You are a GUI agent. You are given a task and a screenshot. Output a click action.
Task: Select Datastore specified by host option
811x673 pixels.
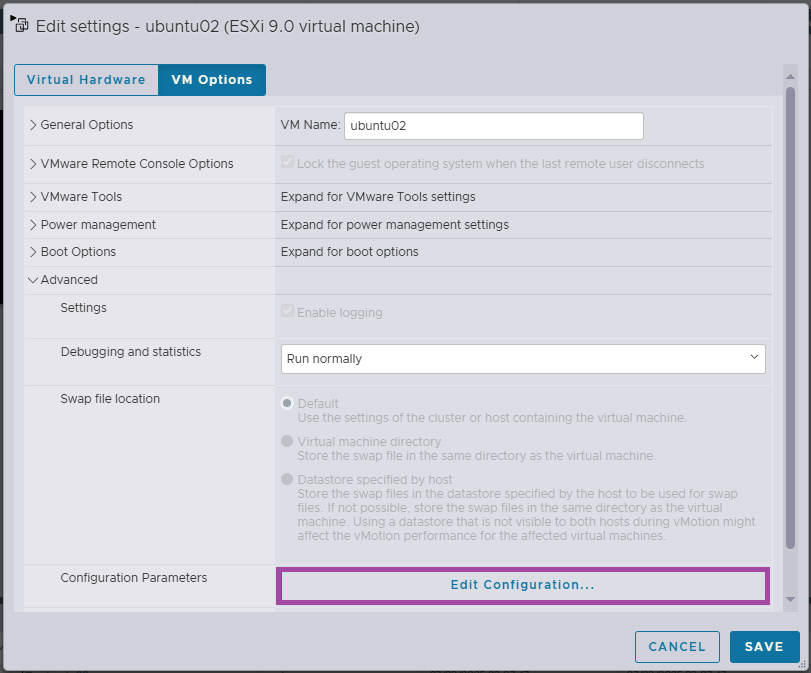coord(288,479)
